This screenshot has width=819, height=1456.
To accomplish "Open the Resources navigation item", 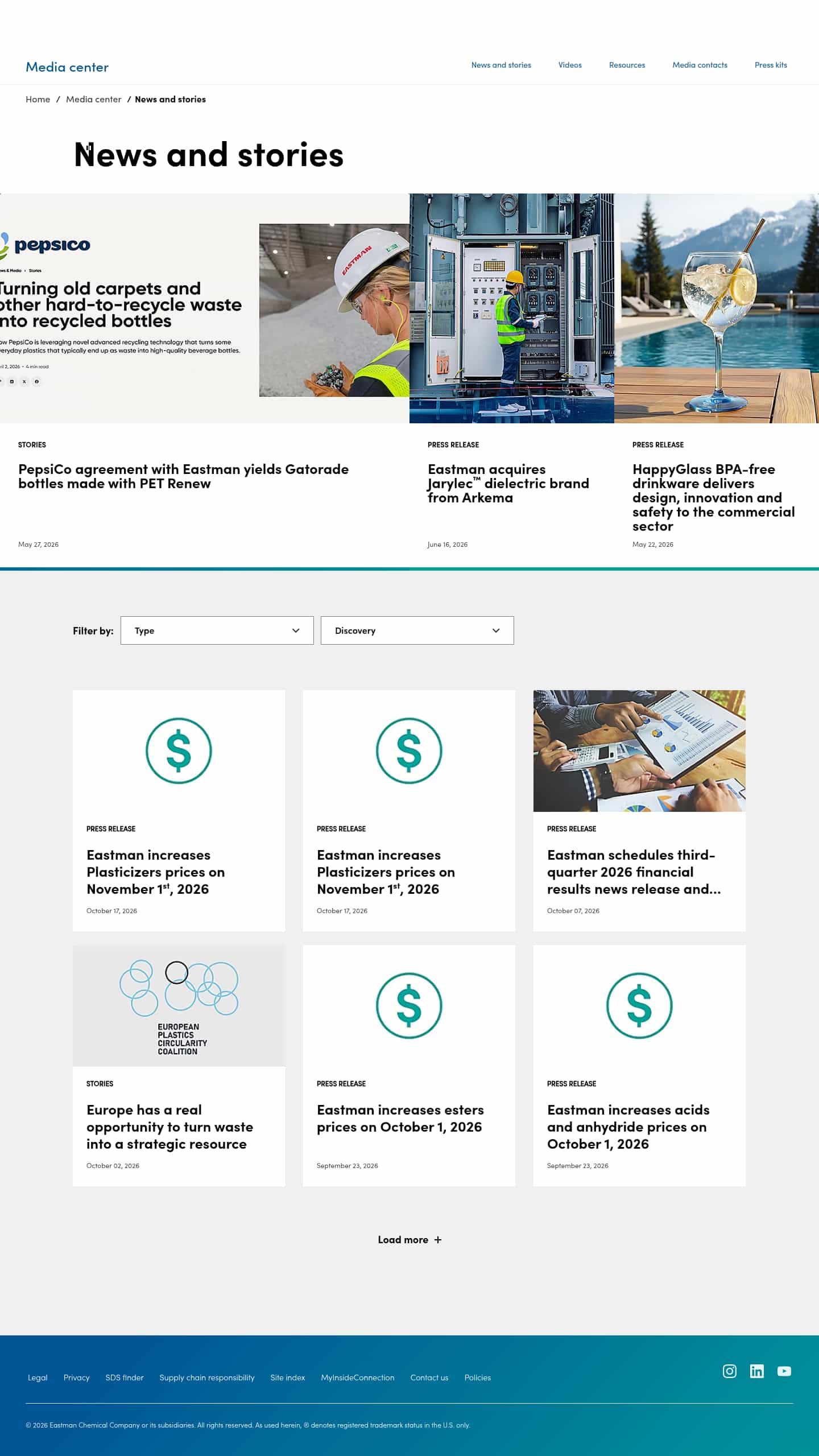I will click(x=627, y=65).
